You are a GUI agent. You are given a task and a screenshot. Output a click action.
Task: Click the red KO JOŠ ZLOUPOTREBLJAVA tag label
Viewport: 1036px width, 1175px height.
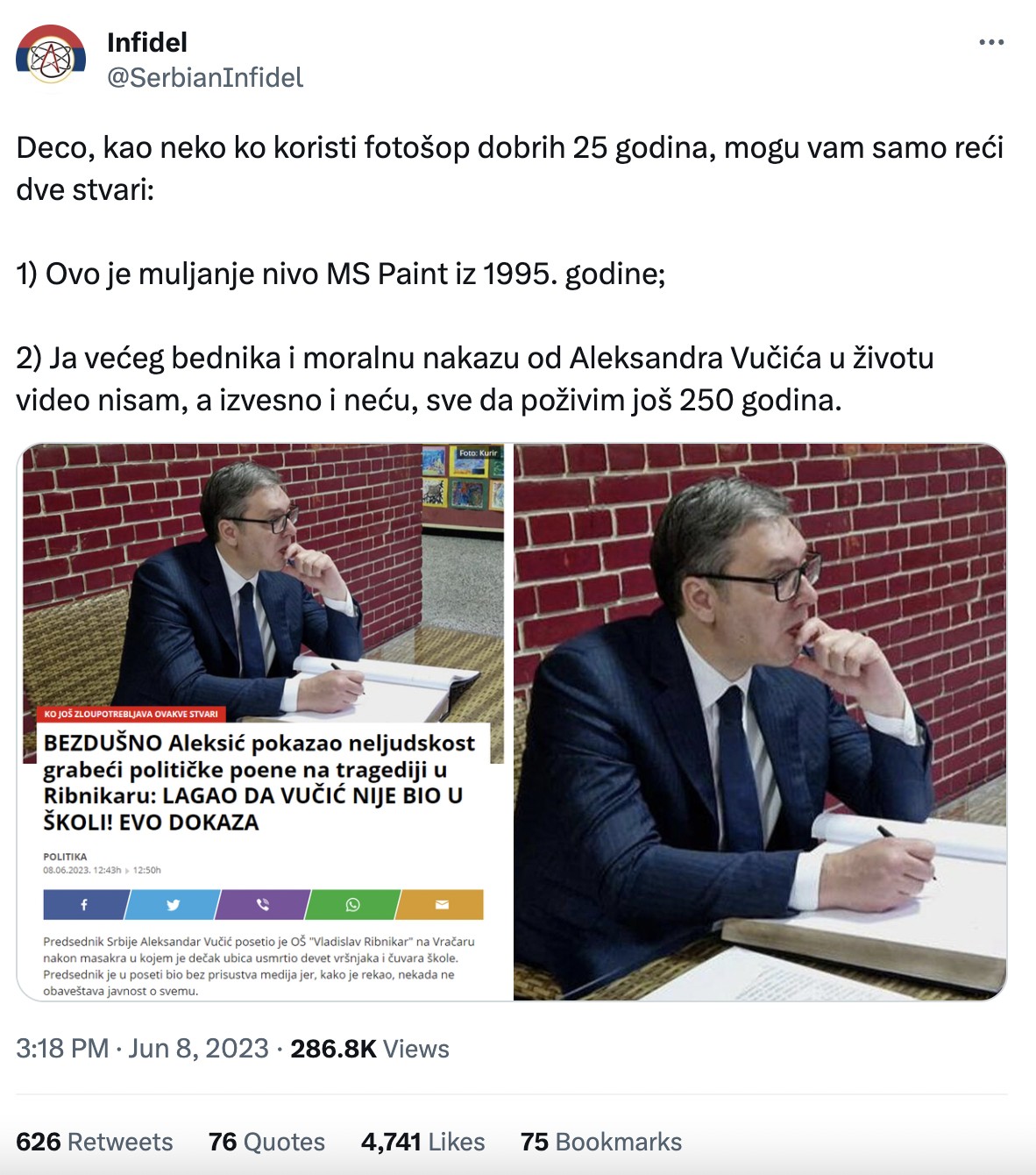click(131, 714)
